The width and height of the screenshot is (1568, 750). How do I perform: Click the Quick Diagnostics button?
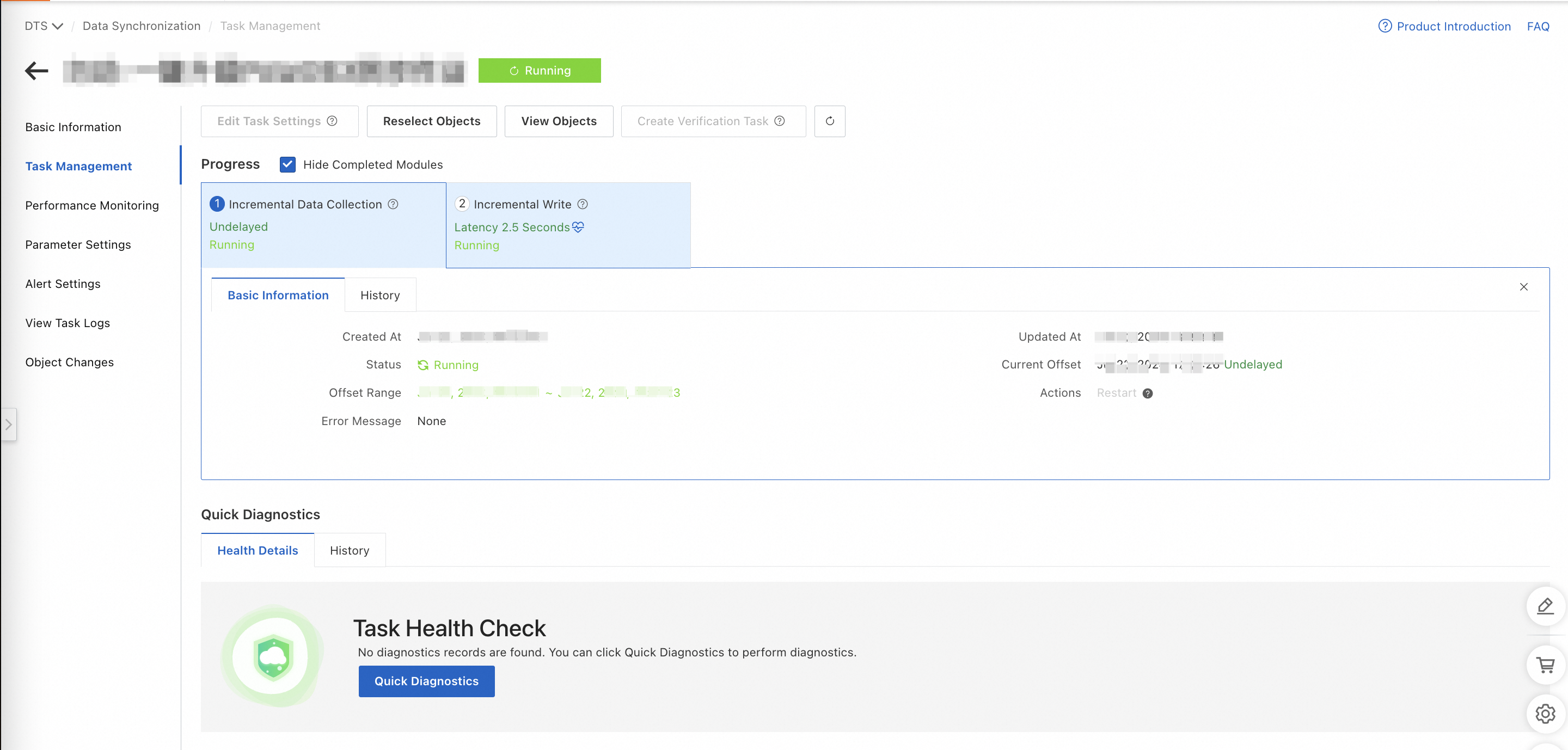click(426, 681)
